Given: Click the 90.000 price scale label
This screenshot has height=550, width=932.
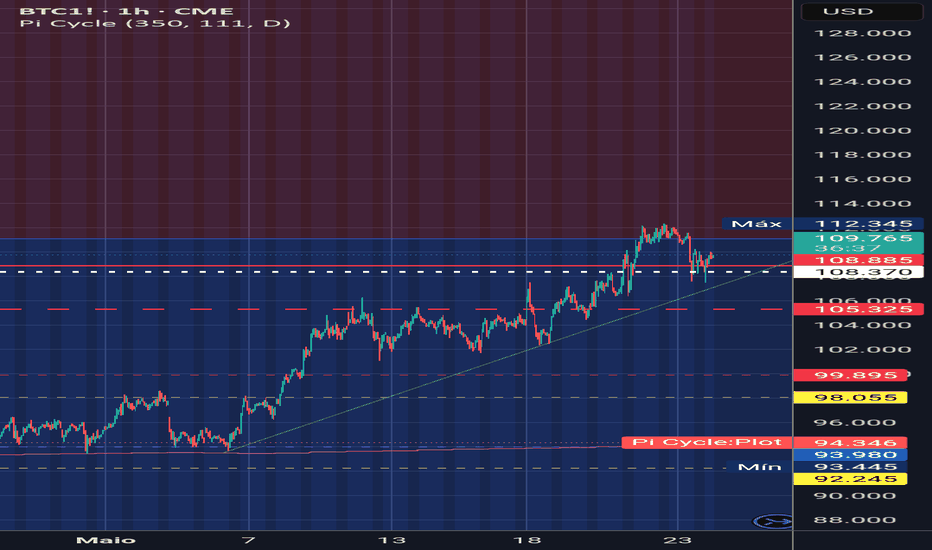Looking at the screenshot, I should 855,496.
